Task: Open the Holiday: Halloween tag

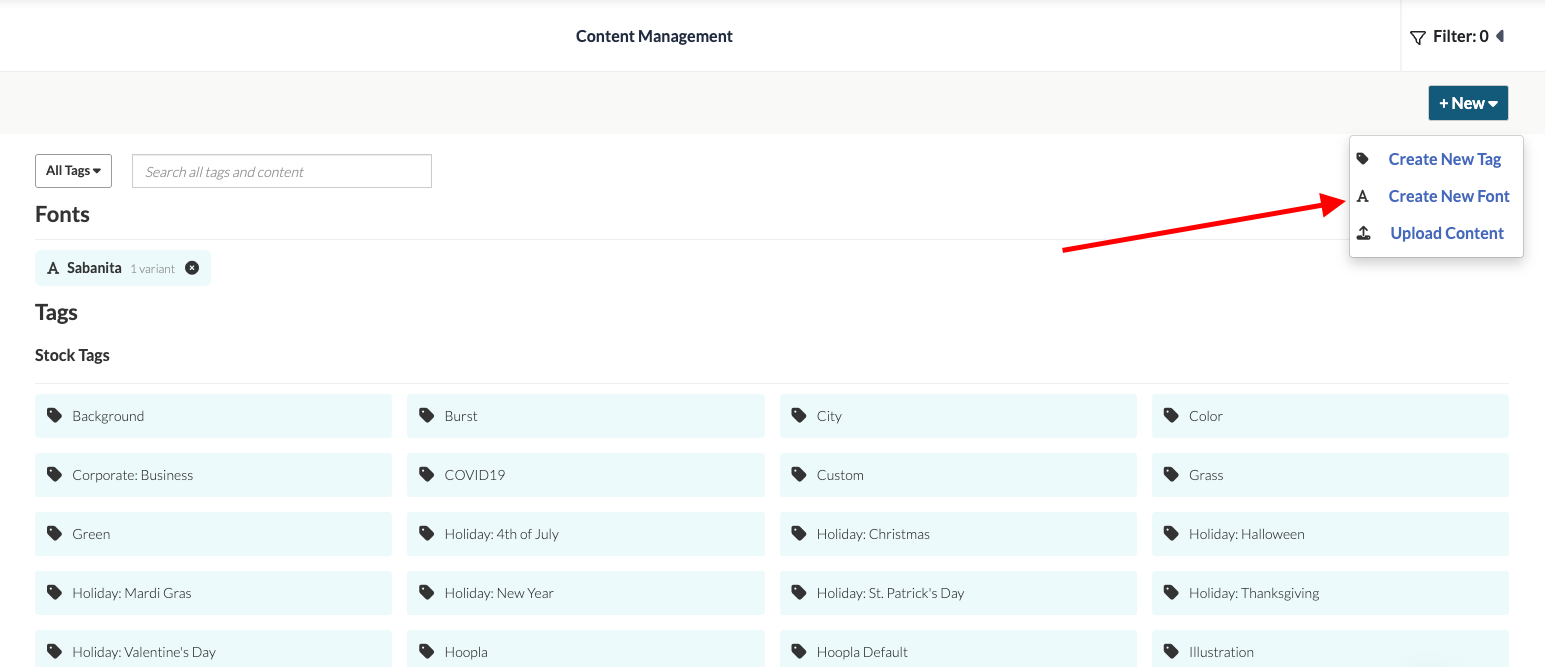Action: pos(1330,534)
